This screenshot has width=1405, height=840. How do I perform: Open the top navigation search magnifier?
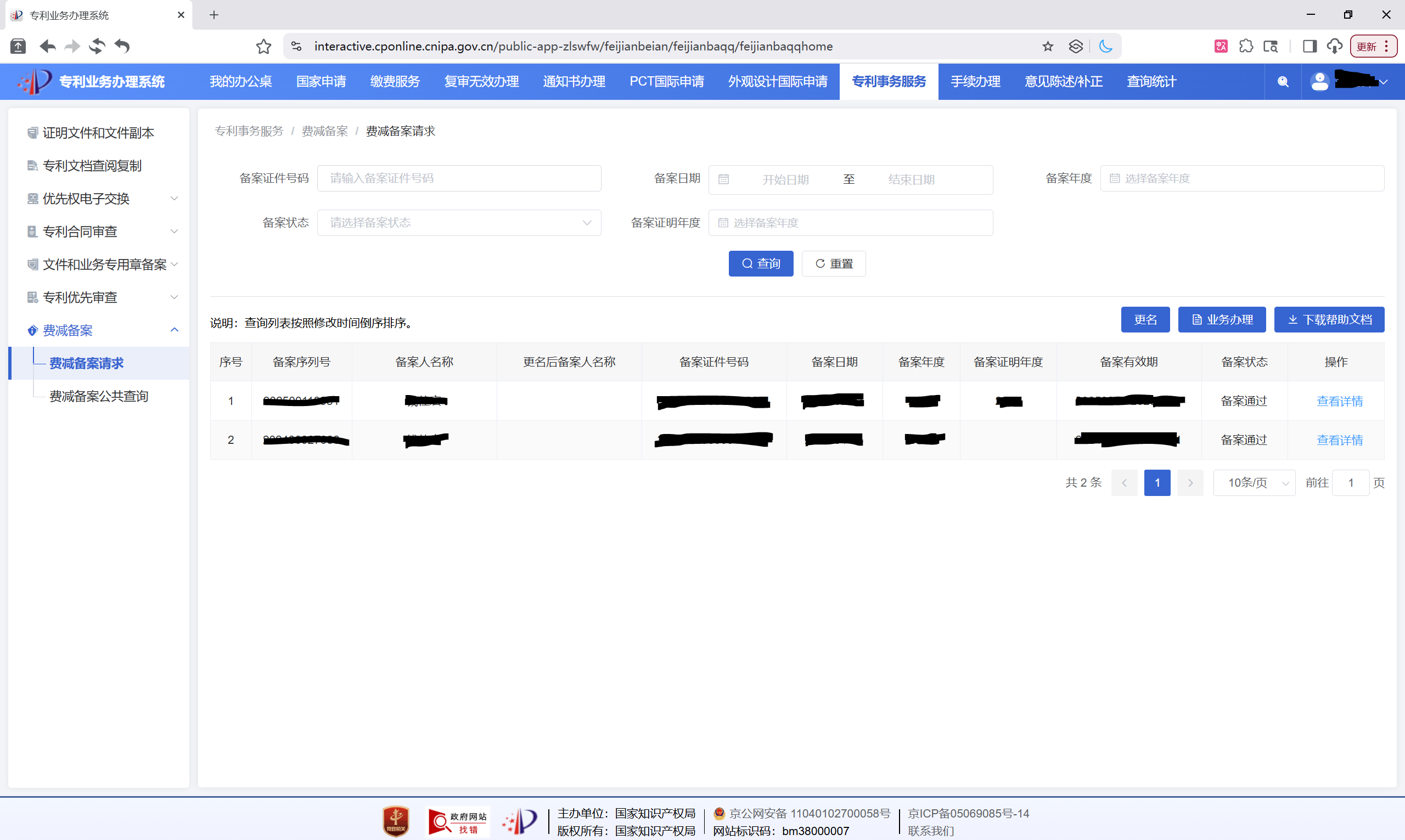(x=1283, y=82)
